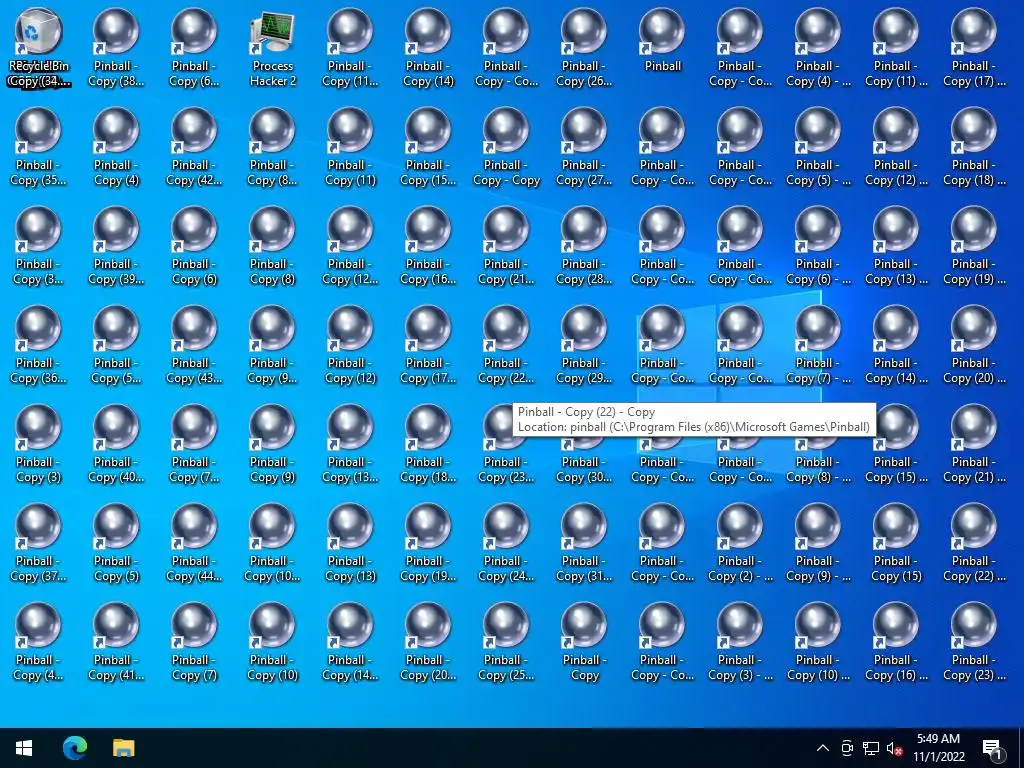
Task: Select the "Pinball - Copy (5)" shortcut
Action: click(116, 544)
